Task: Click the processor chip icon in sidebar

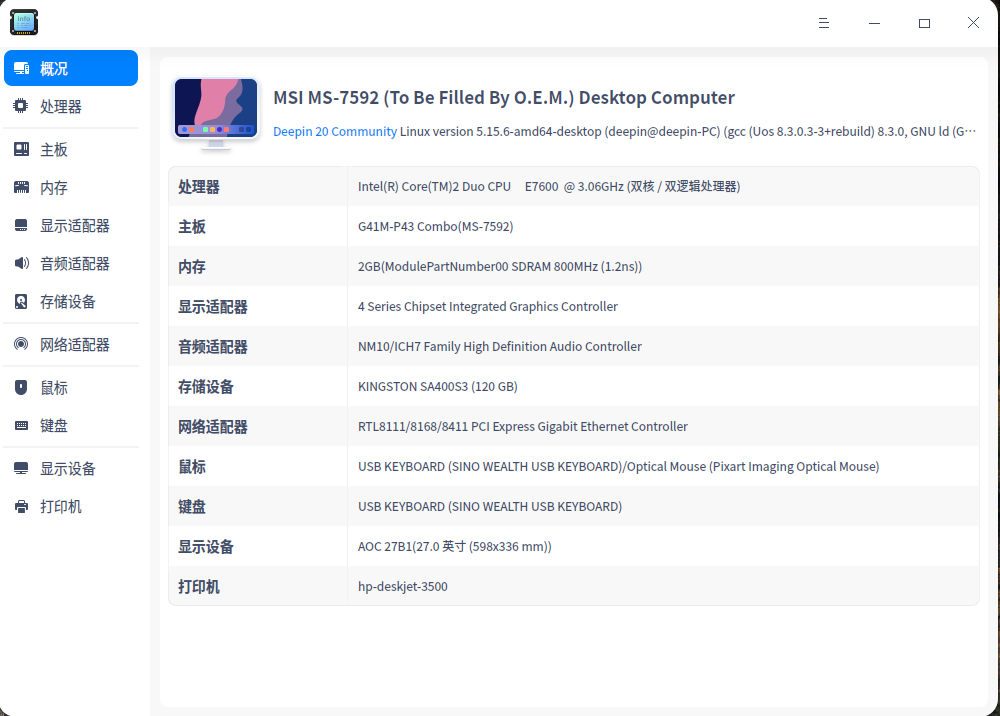Action: point(21,106)
